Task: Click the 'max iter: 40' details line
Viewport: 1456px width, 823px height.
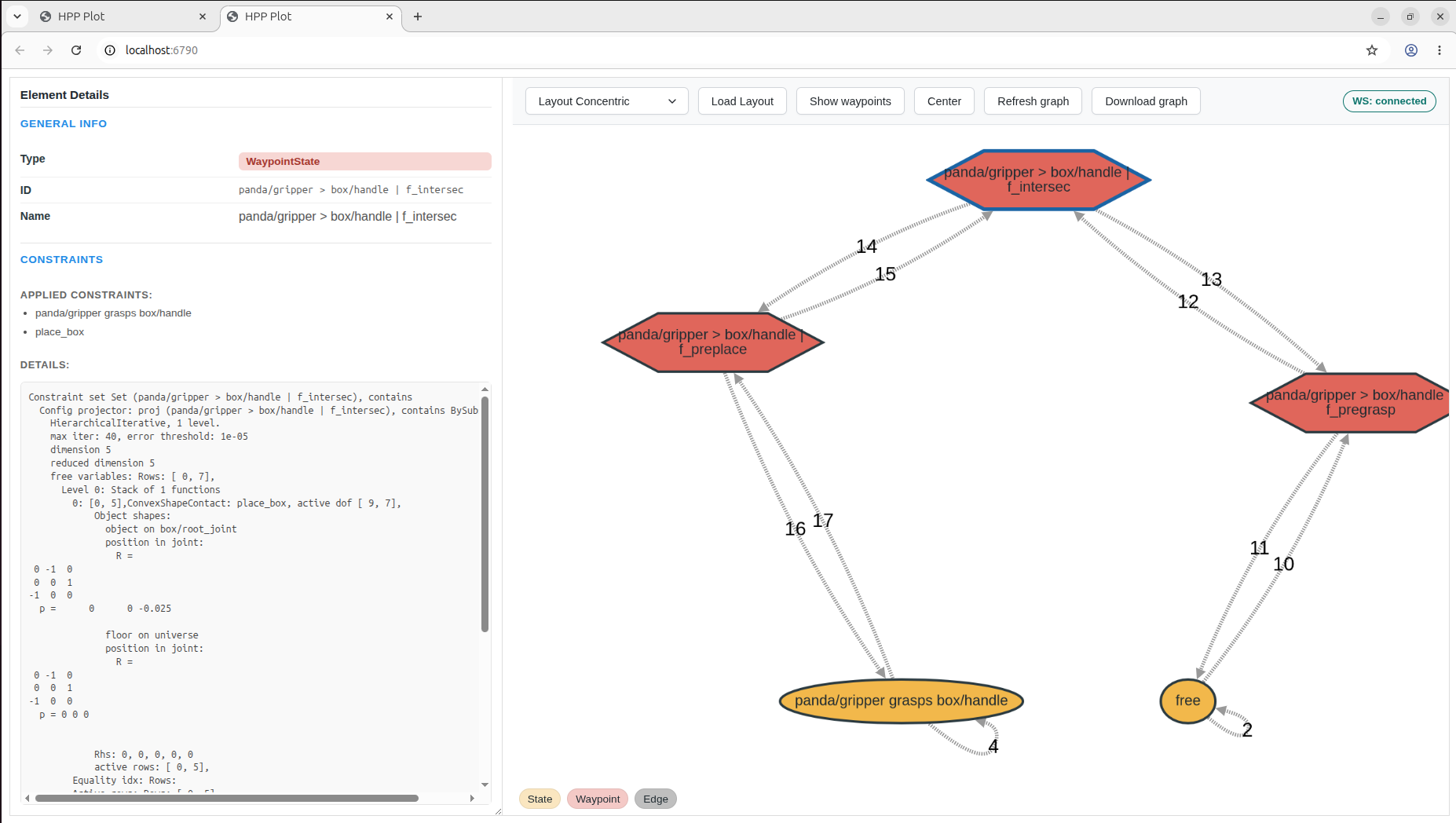Action: 149,437
